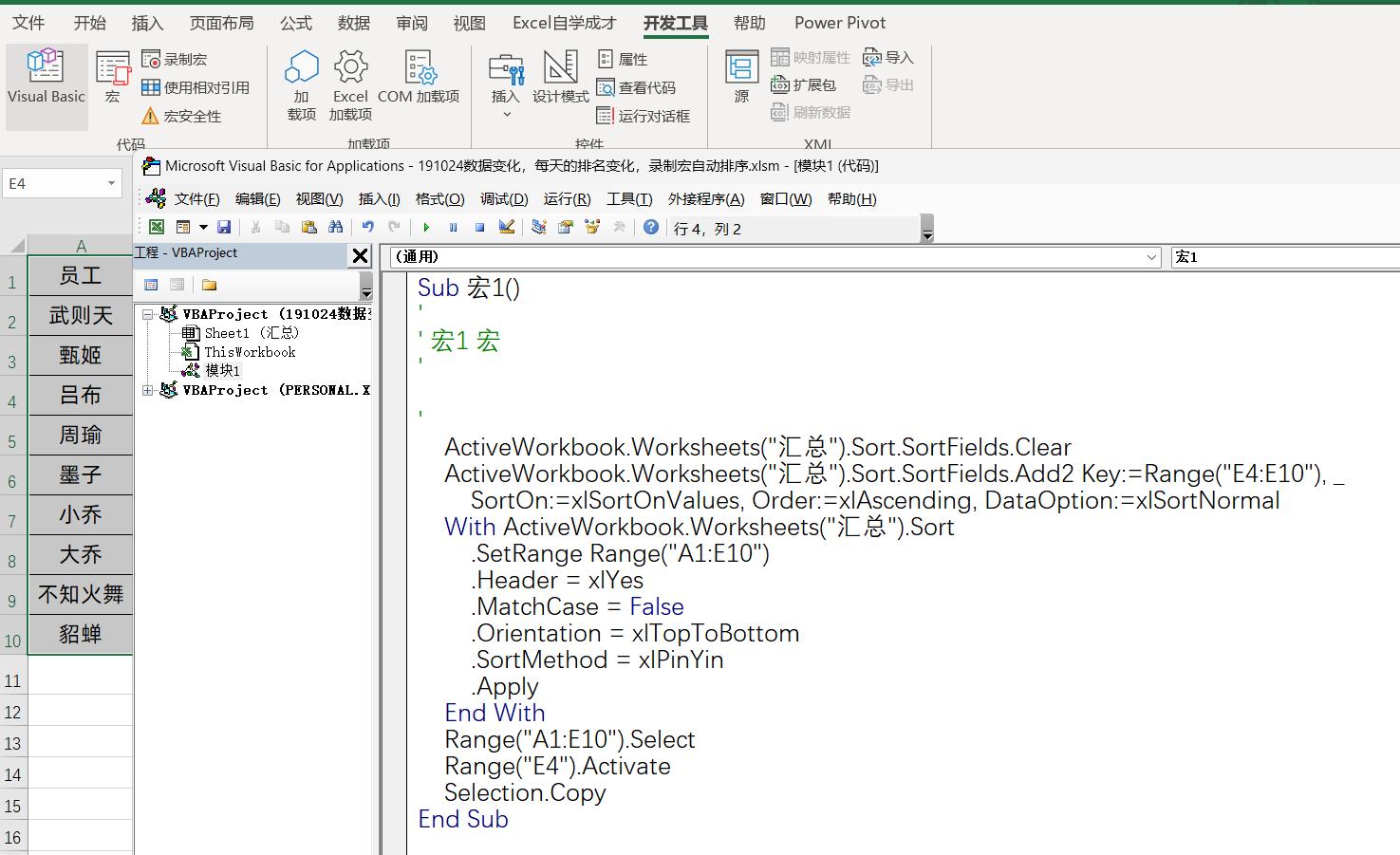Toggle Design Mode (设计模式) in ribbon
This screenshot has height=855, width=1400.
pos(560,78)
